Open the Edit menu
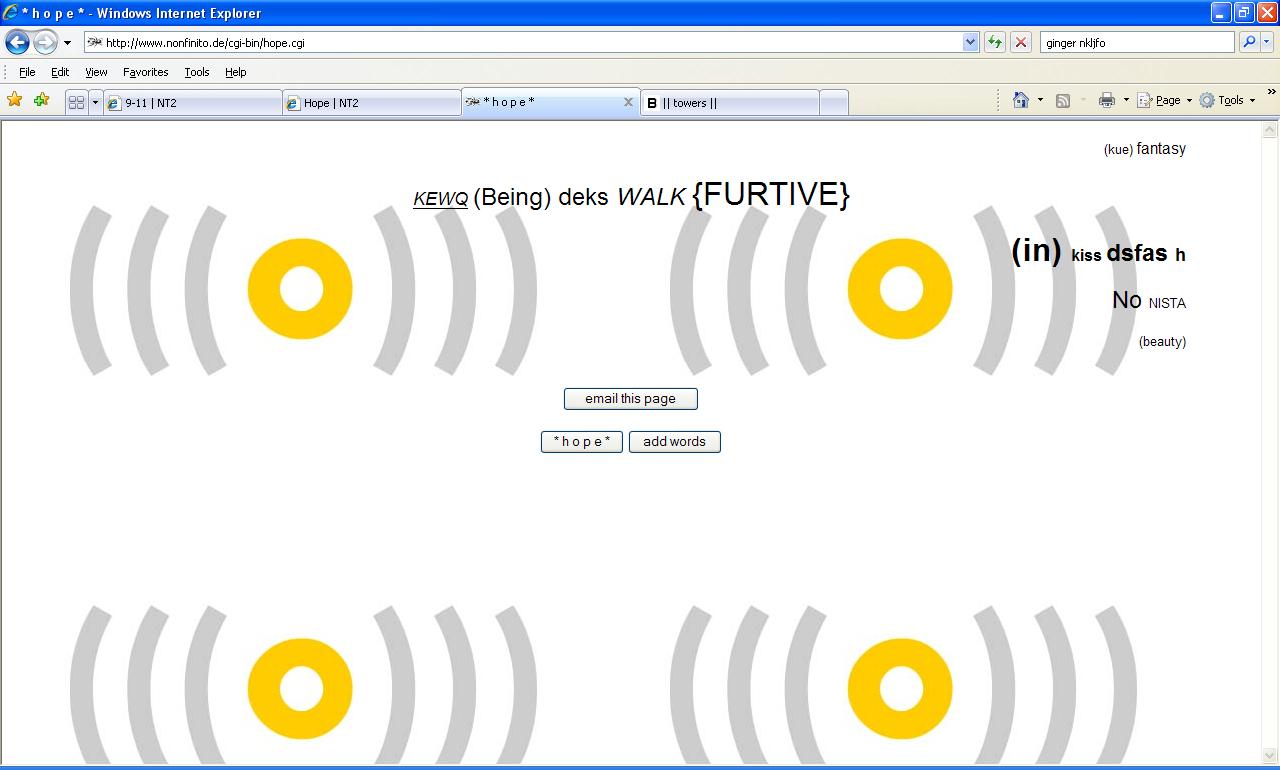 pos(60,72)
